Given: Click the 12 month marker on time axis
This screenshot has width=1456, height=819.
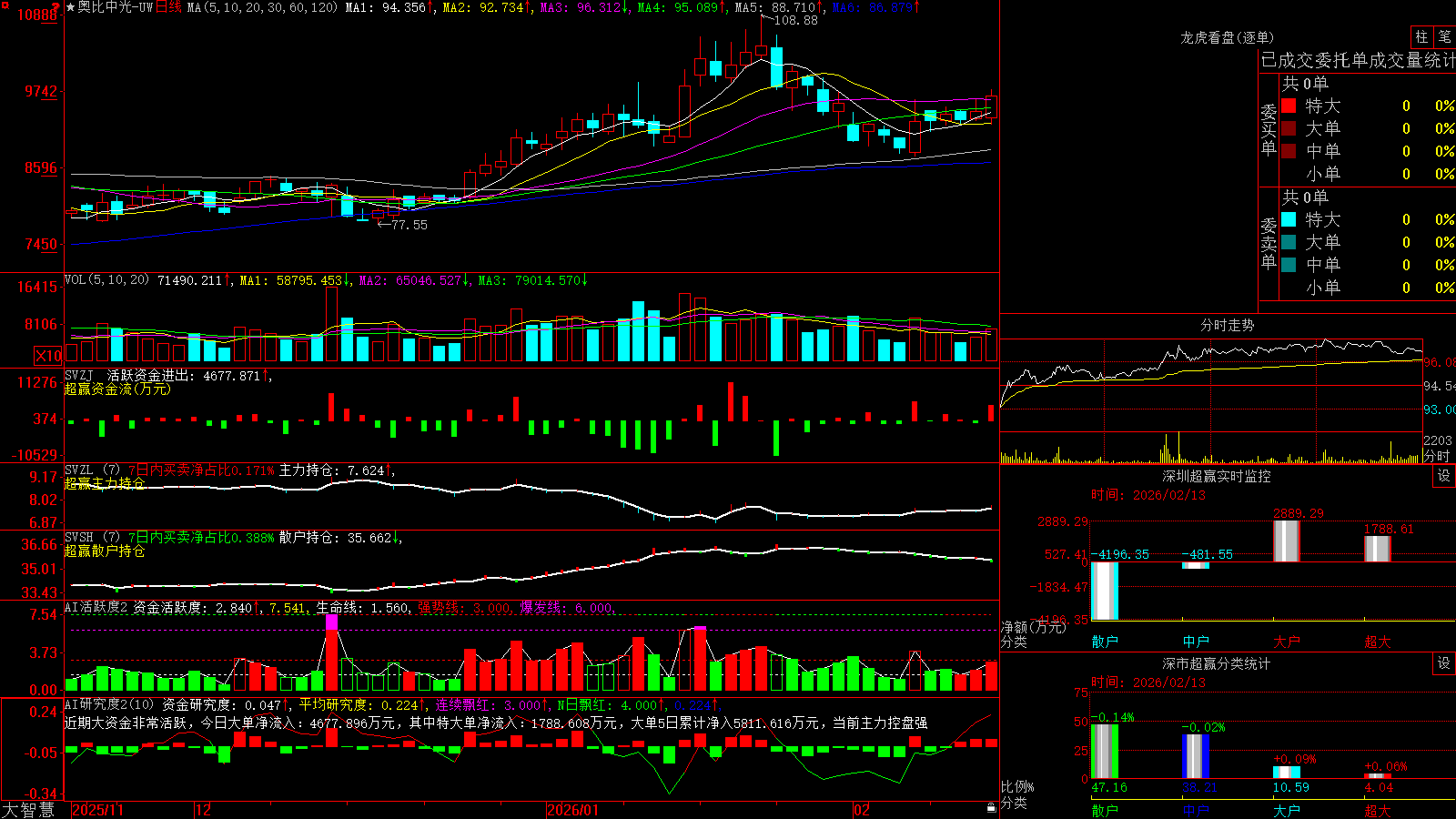Looking at the screenshot, I should point(204,810).
